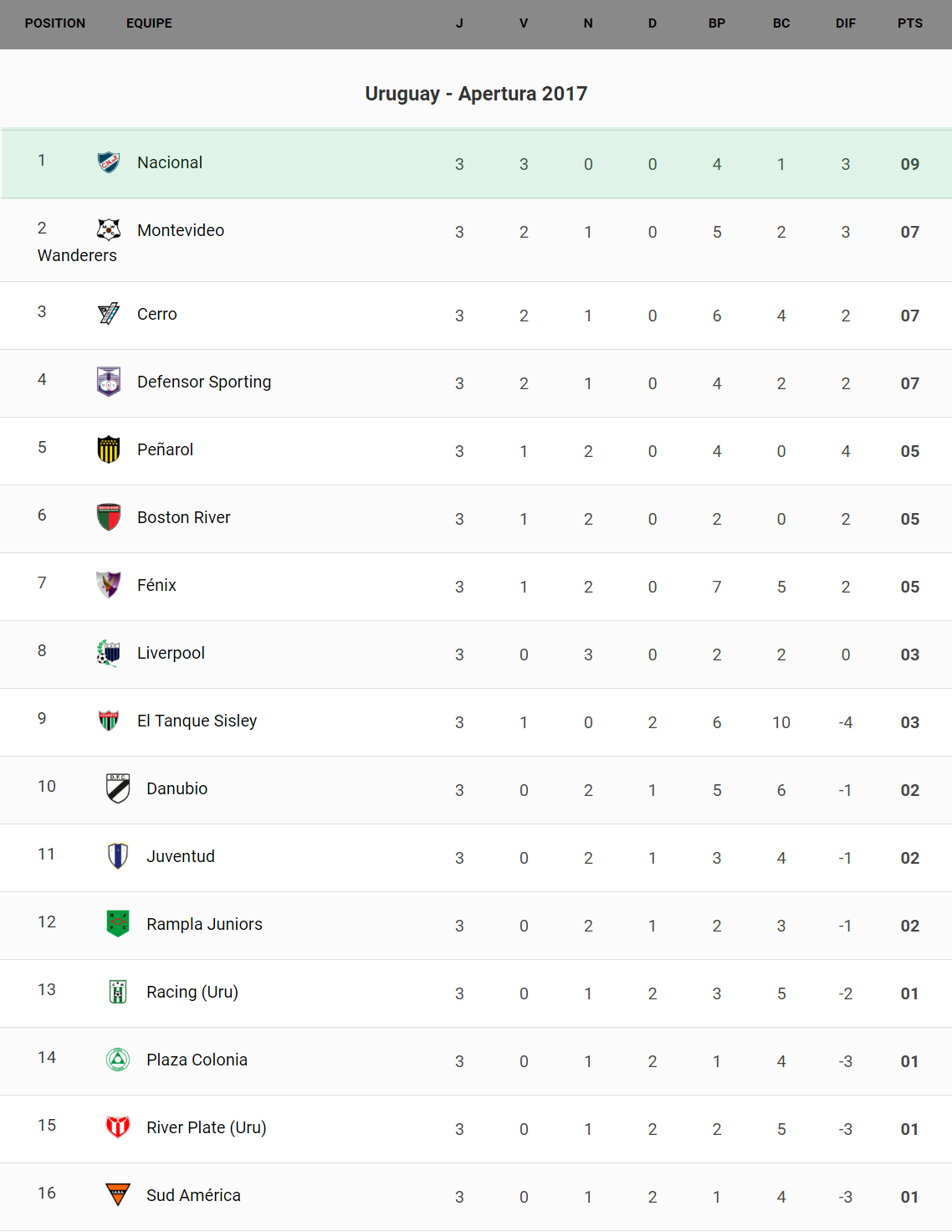This screenshot has height=1232, width=952.
Task: Click the Uruguay - Apertura 2017 title
Action: tap(476, 94)
